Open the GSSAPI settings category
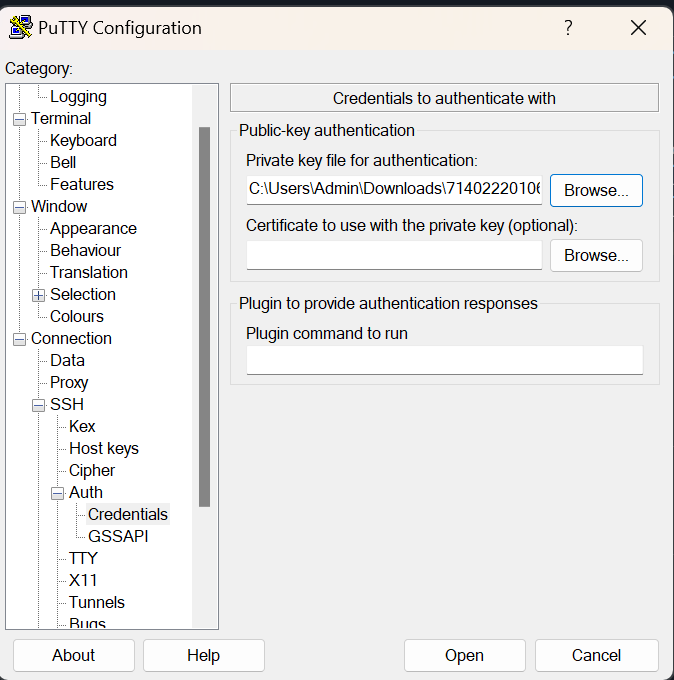Viewport: 674px width, 680px height. coord(118,536)
